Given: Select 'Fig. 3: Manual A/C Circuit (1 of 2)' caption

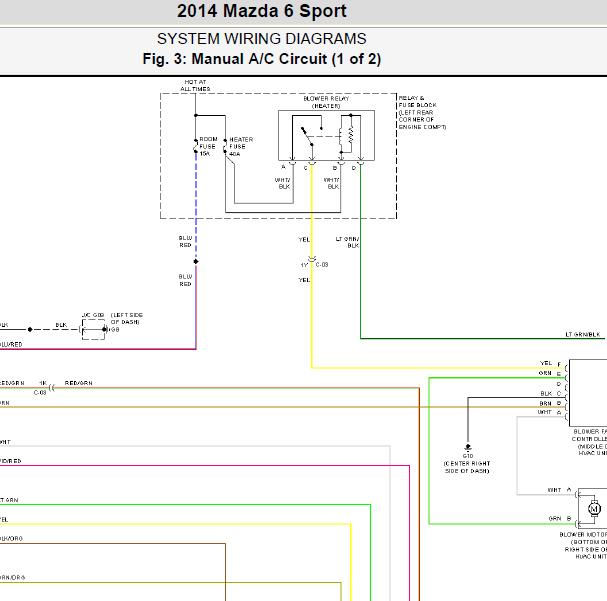Looking at the screenshot, I should [262, 59].
